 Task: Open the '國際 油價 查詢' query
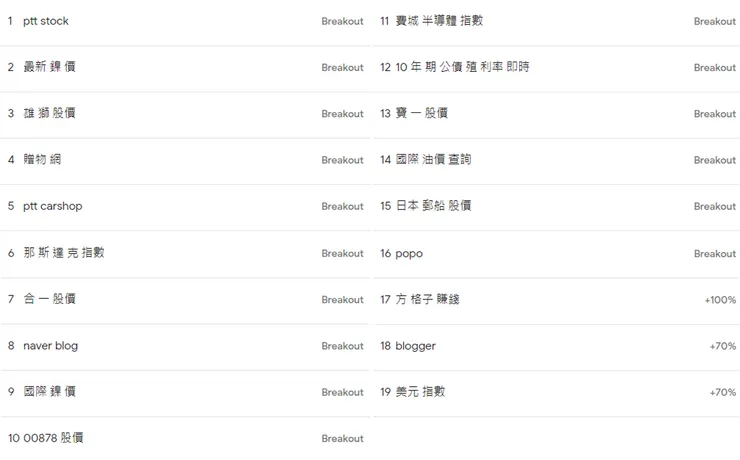coord(433,160)
